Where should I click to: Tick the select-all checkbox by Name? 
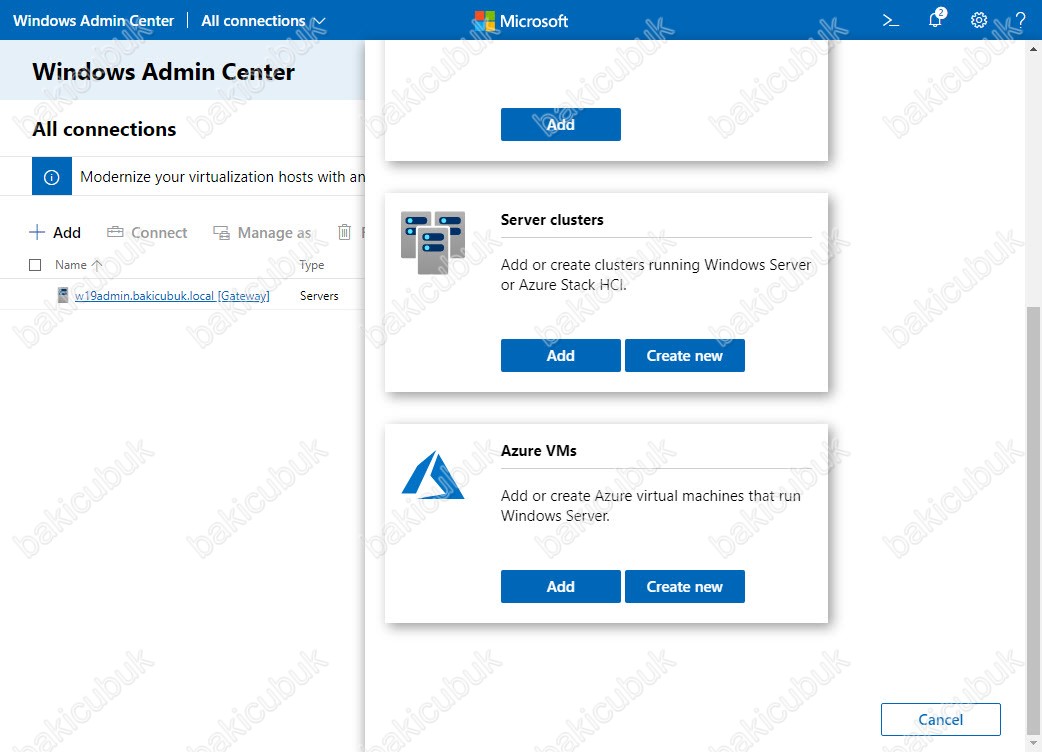pyautogui.click(x=35, y=265)
